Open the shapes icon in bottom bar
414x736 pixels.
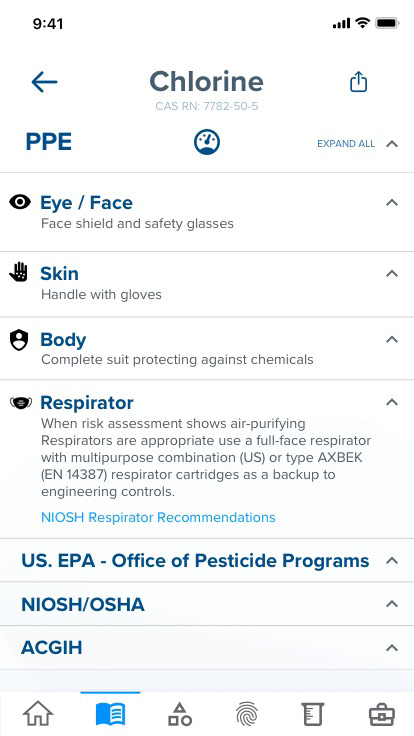pyautogui.click(x=179, y=714)
